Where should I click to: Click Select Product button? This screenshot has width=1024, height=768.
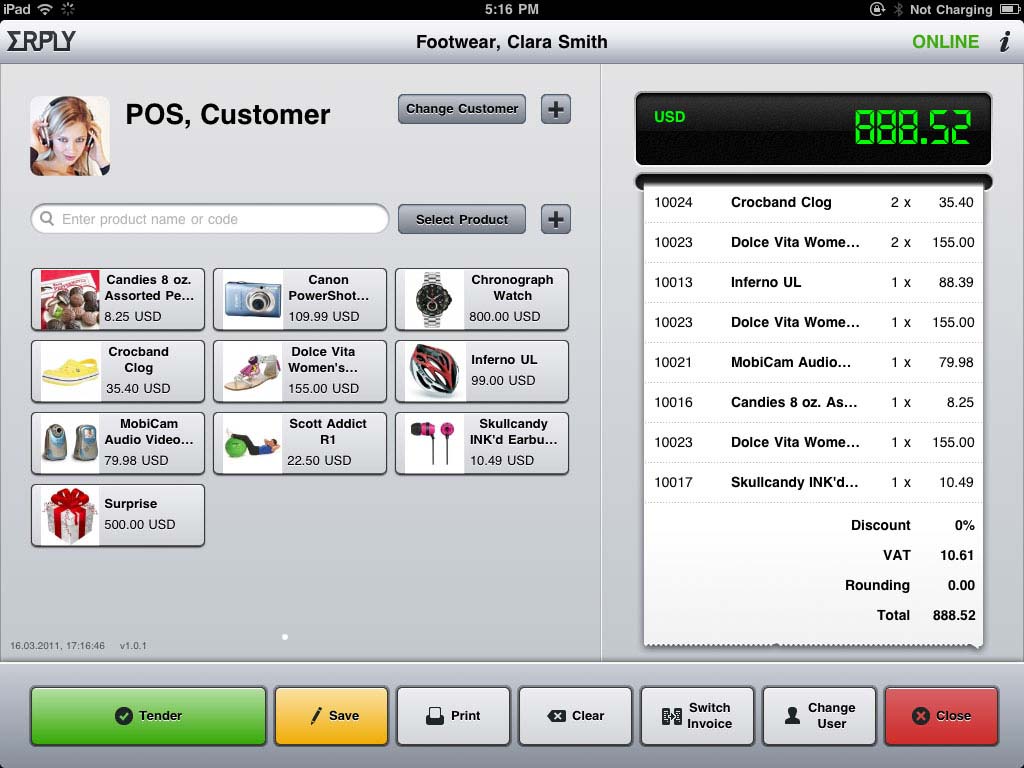click(x=462, y=219)
